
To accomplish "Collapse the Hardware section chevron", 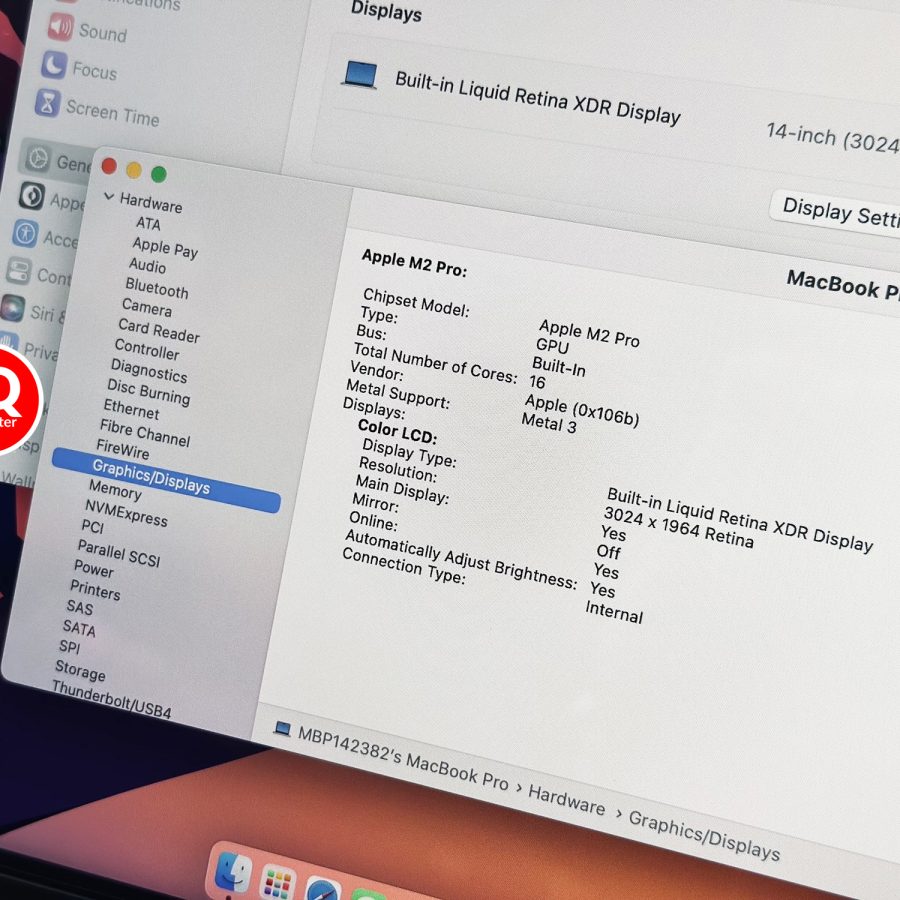I will click(x=109, y=197).
